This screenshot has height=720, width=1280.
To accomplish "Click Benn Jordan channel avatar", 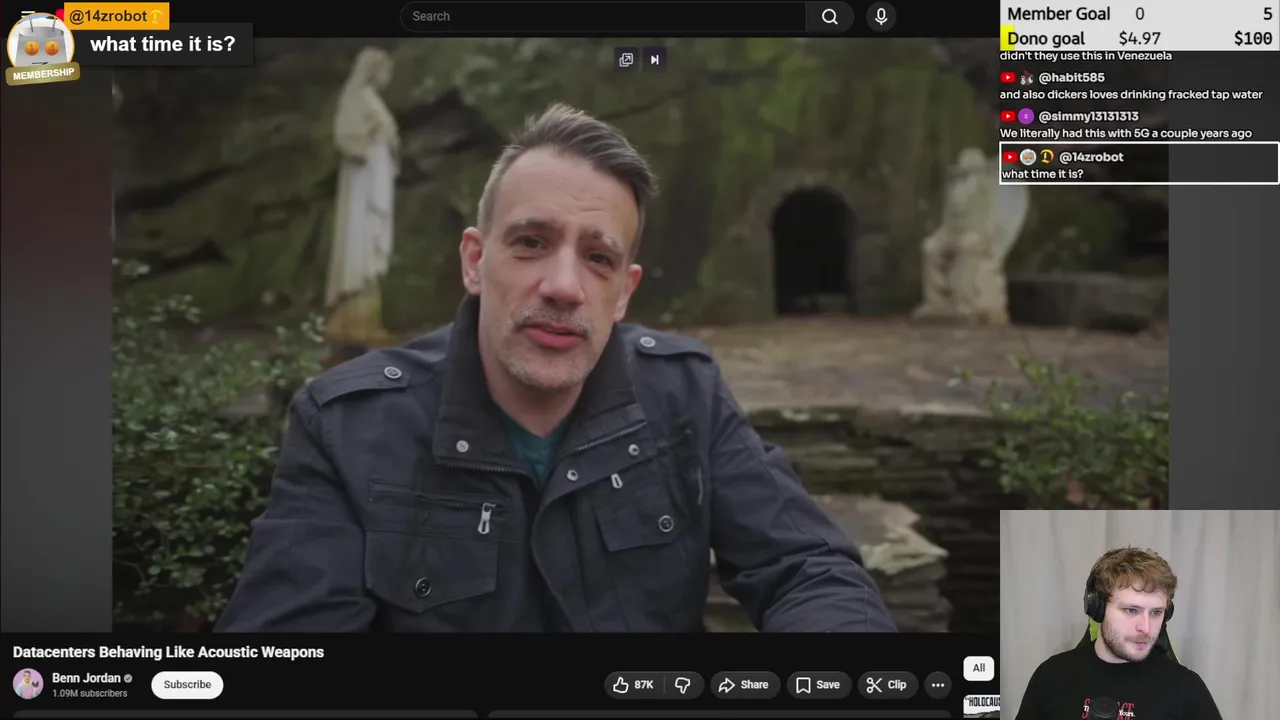I will tap(28, 685).
